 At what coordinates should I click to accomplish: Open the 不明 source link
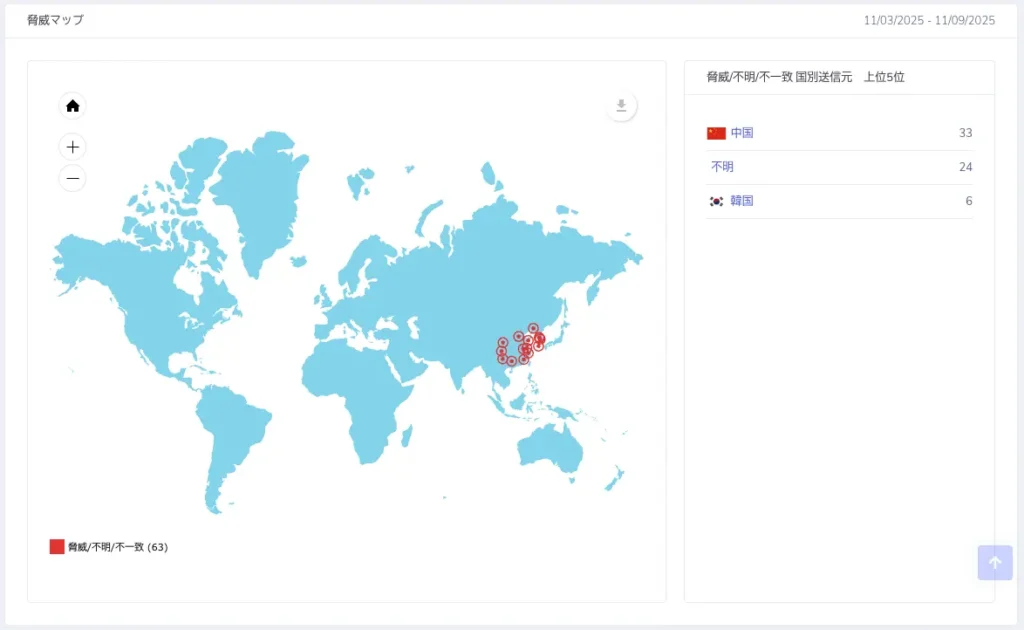[722, 167]
